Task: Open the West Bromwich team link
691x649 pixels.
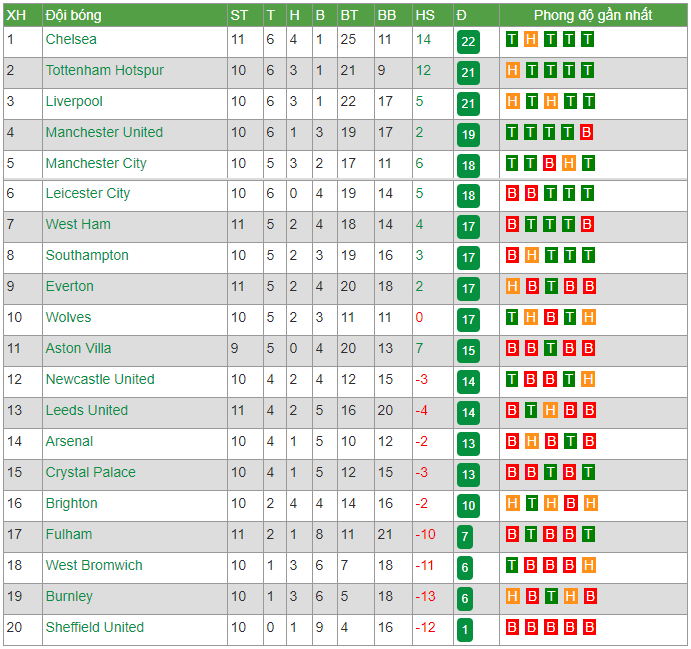Action: click(94, 565)
